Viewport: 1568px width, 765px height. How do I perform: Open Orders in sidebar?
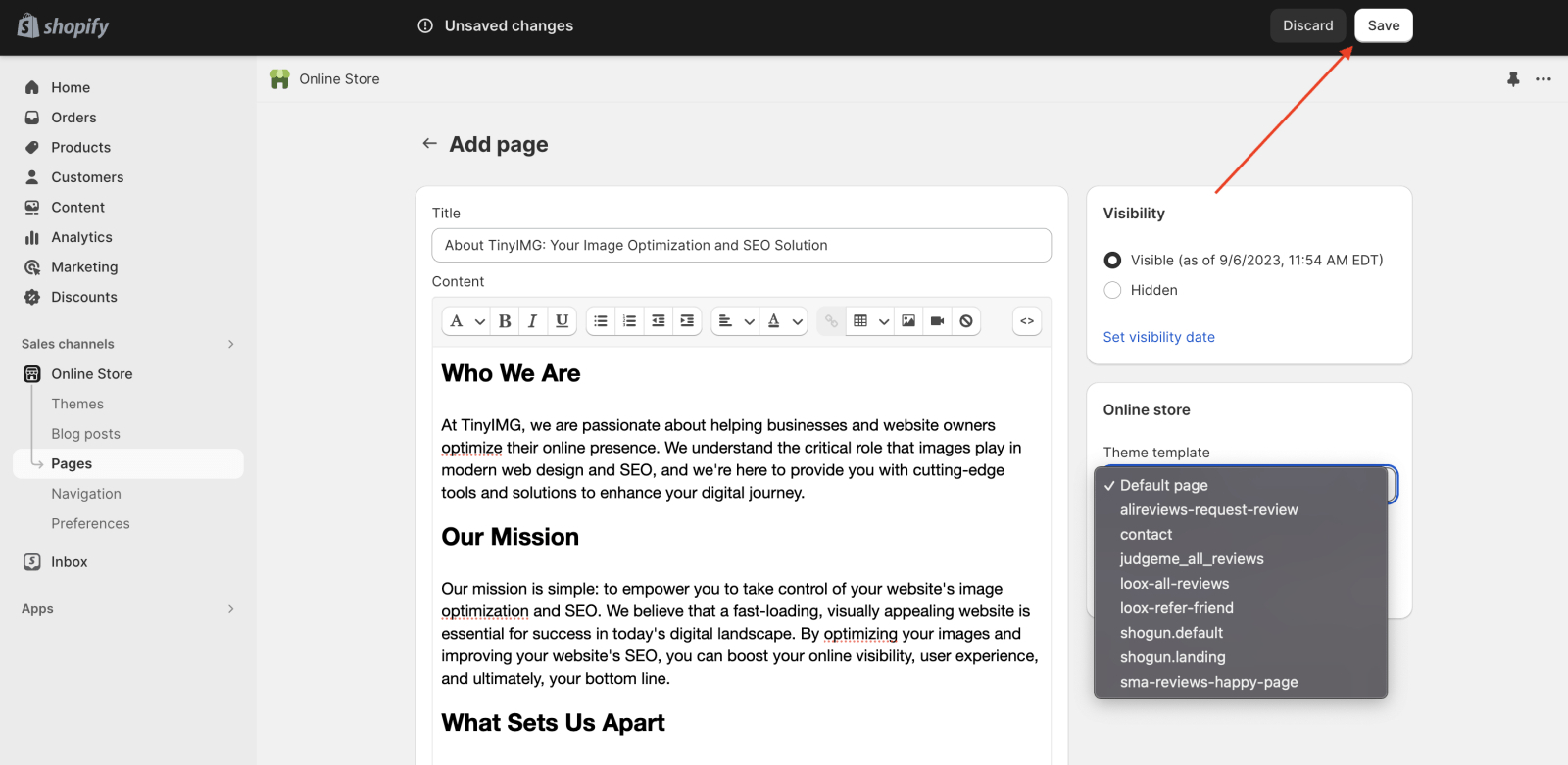(x=128, y=118)
